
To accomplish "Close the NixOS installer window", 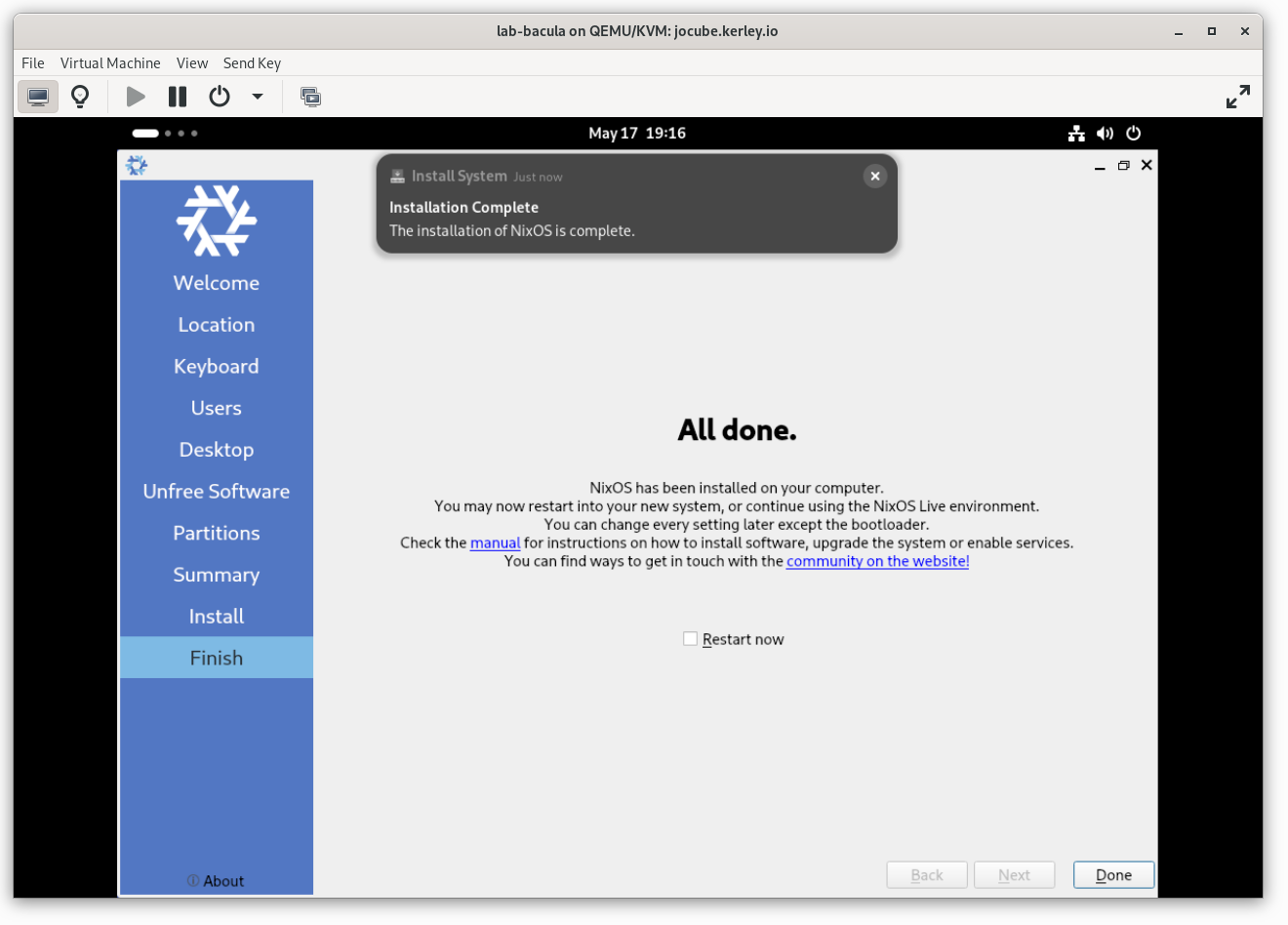I will [1147, 165].
